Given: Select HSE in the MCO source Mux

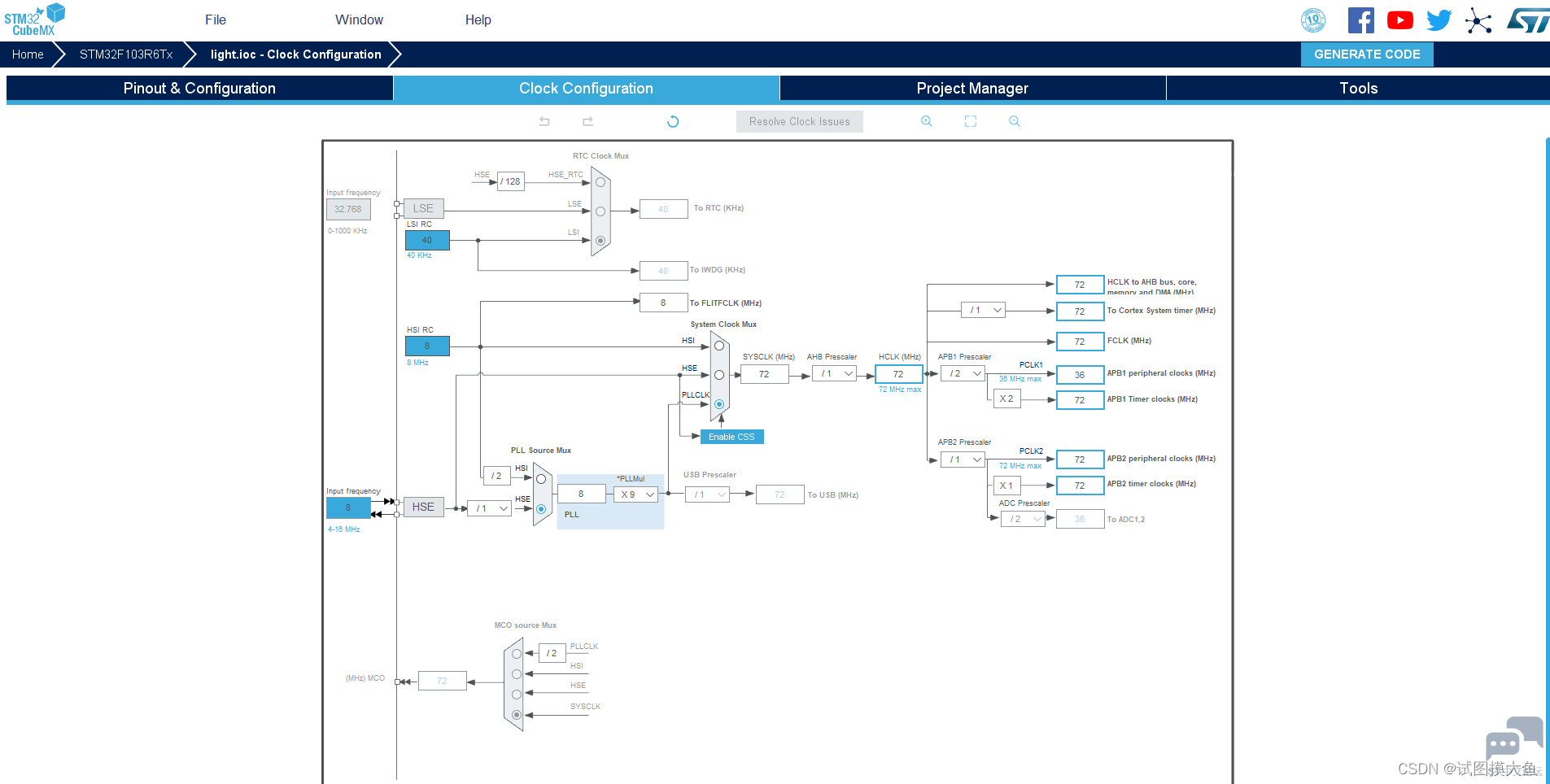Looking at the screenshot, I should [x=517, y=695].
